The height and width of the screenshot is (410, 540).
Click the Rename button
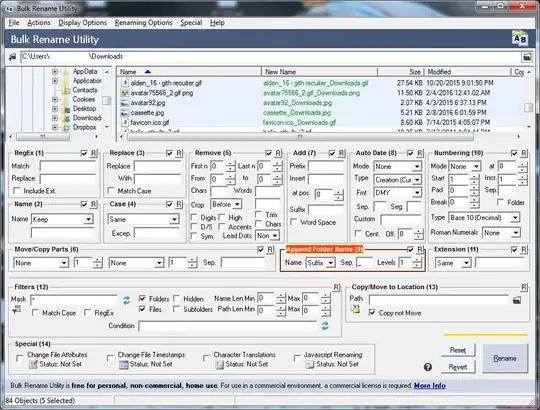(x=505, y=358)
